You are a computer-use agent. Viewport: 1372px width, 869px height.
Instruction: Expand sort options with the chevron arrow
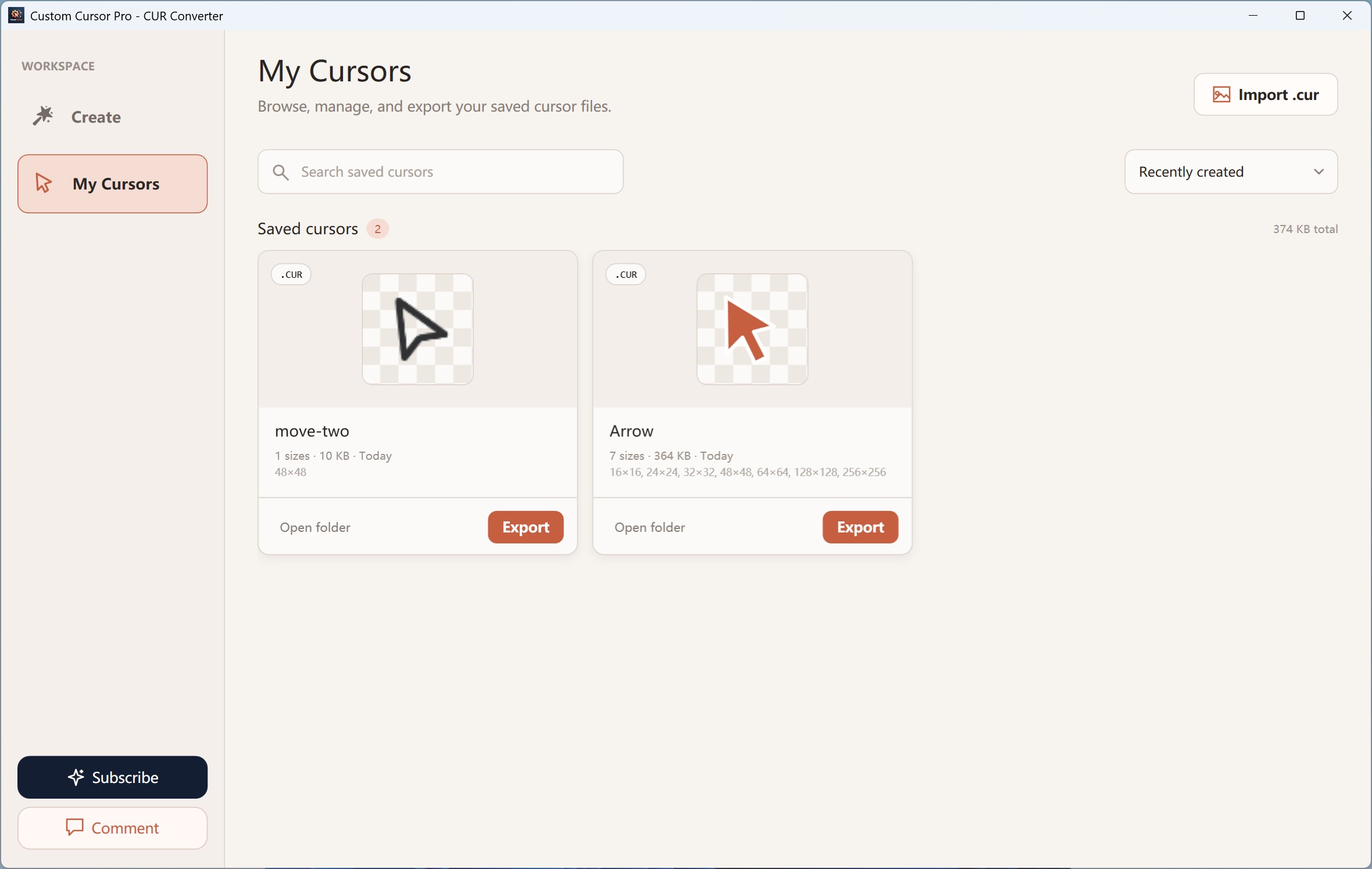pos(1319,172)
